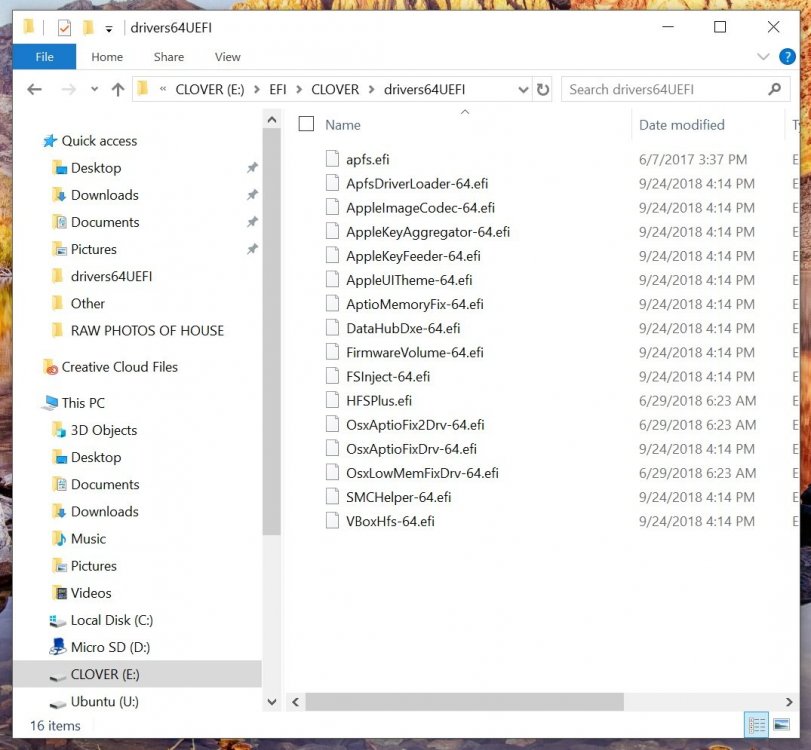Click the New folder icon in the title bar

point(88,27)
